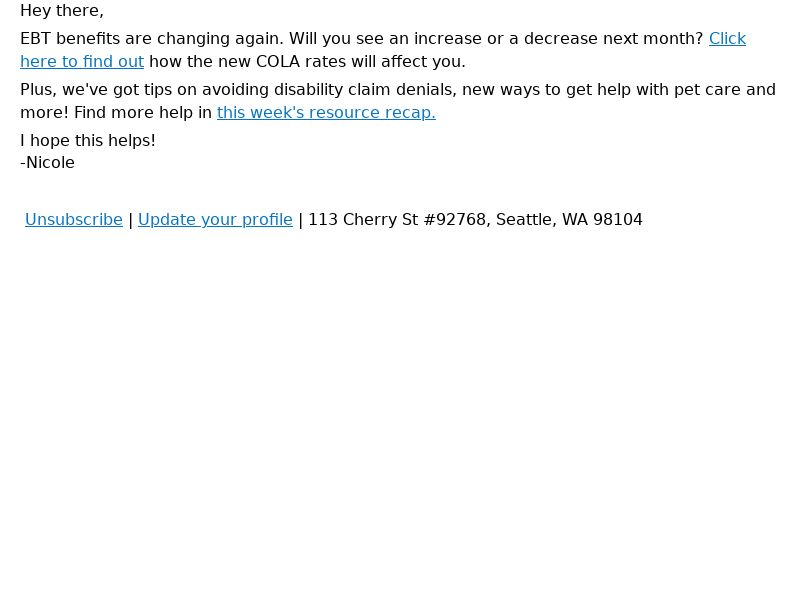This screenshot has height=600, width=800.
Task: Open the Update your profile link
Action: pyautogui.click(x=215, y=220)
